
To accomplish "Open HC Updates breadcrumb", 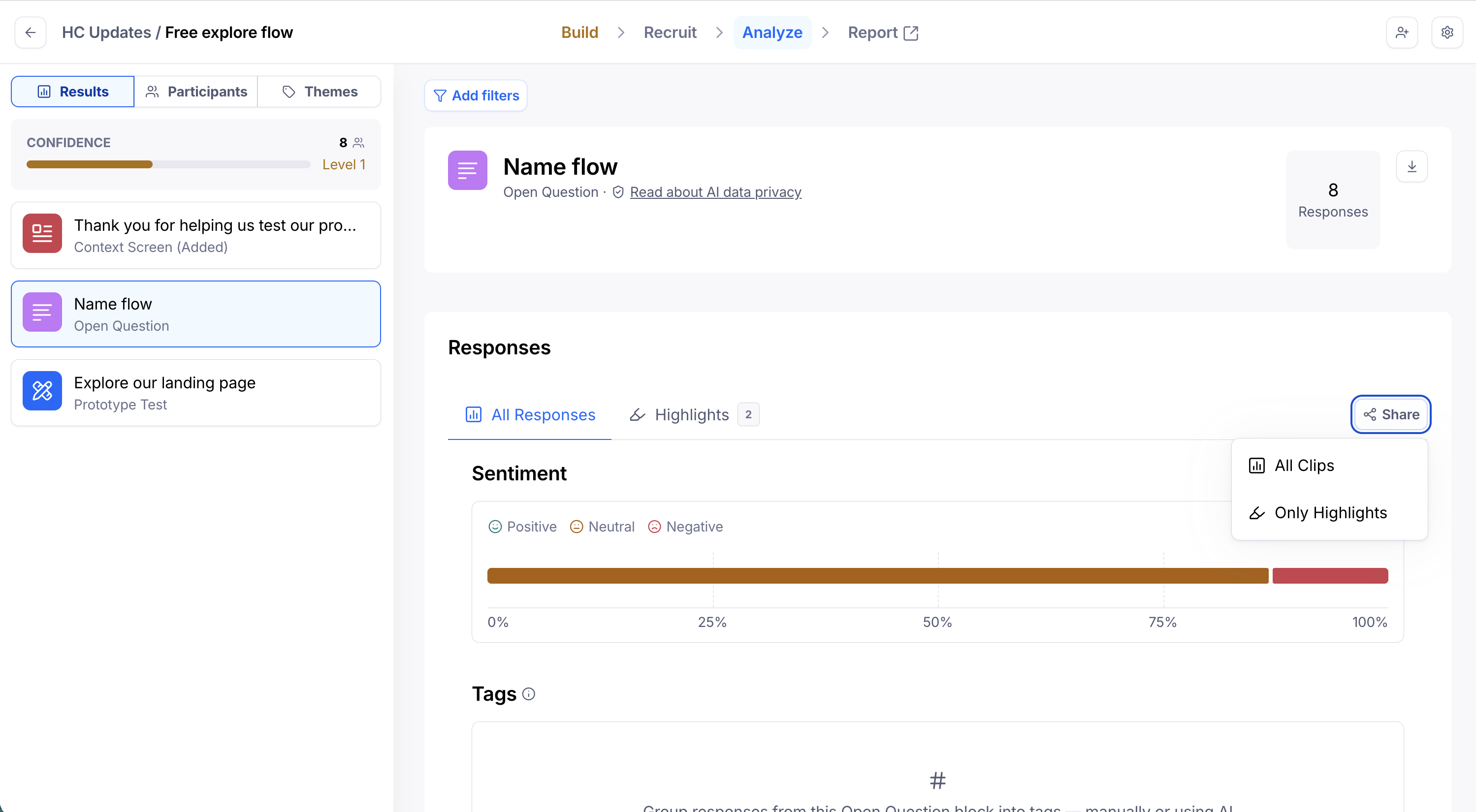I will (106, 32).
